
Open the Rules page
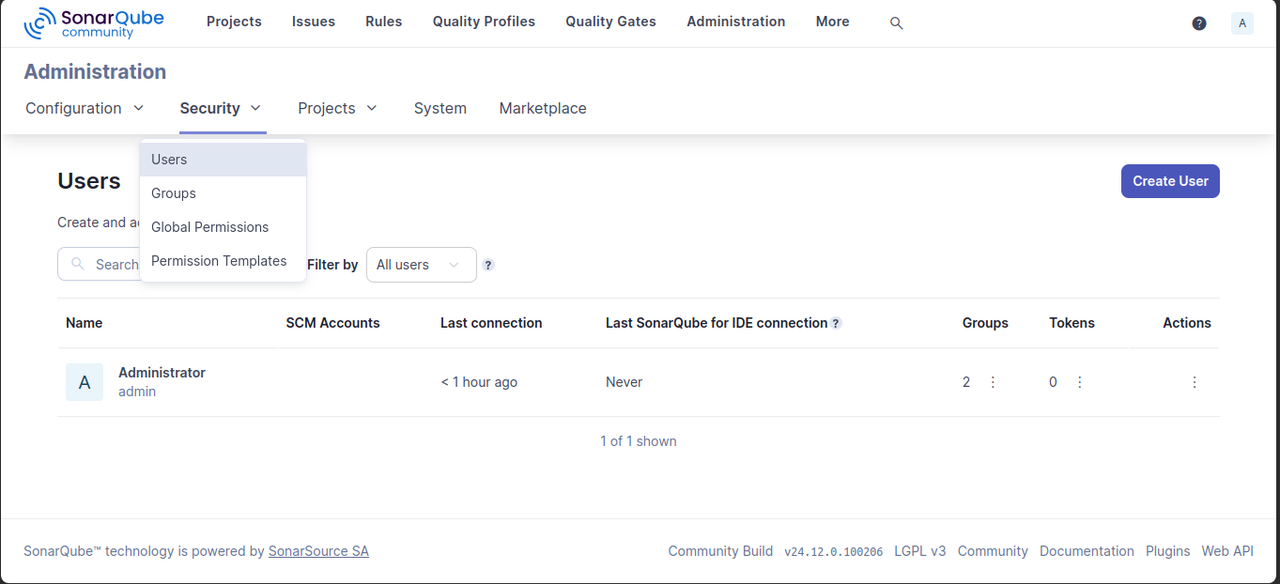point(384,21)
